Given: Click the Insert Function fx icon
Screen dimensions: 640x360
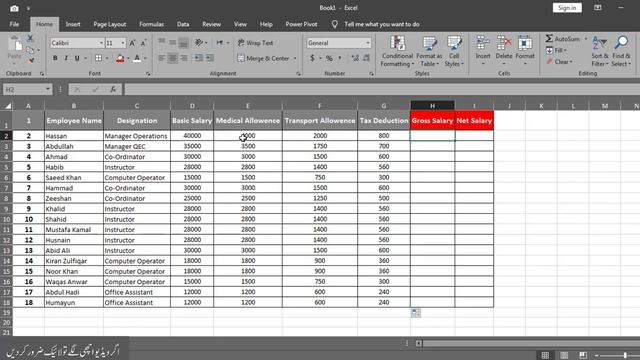Looking at the screenshot, I should tap(113, 89).
